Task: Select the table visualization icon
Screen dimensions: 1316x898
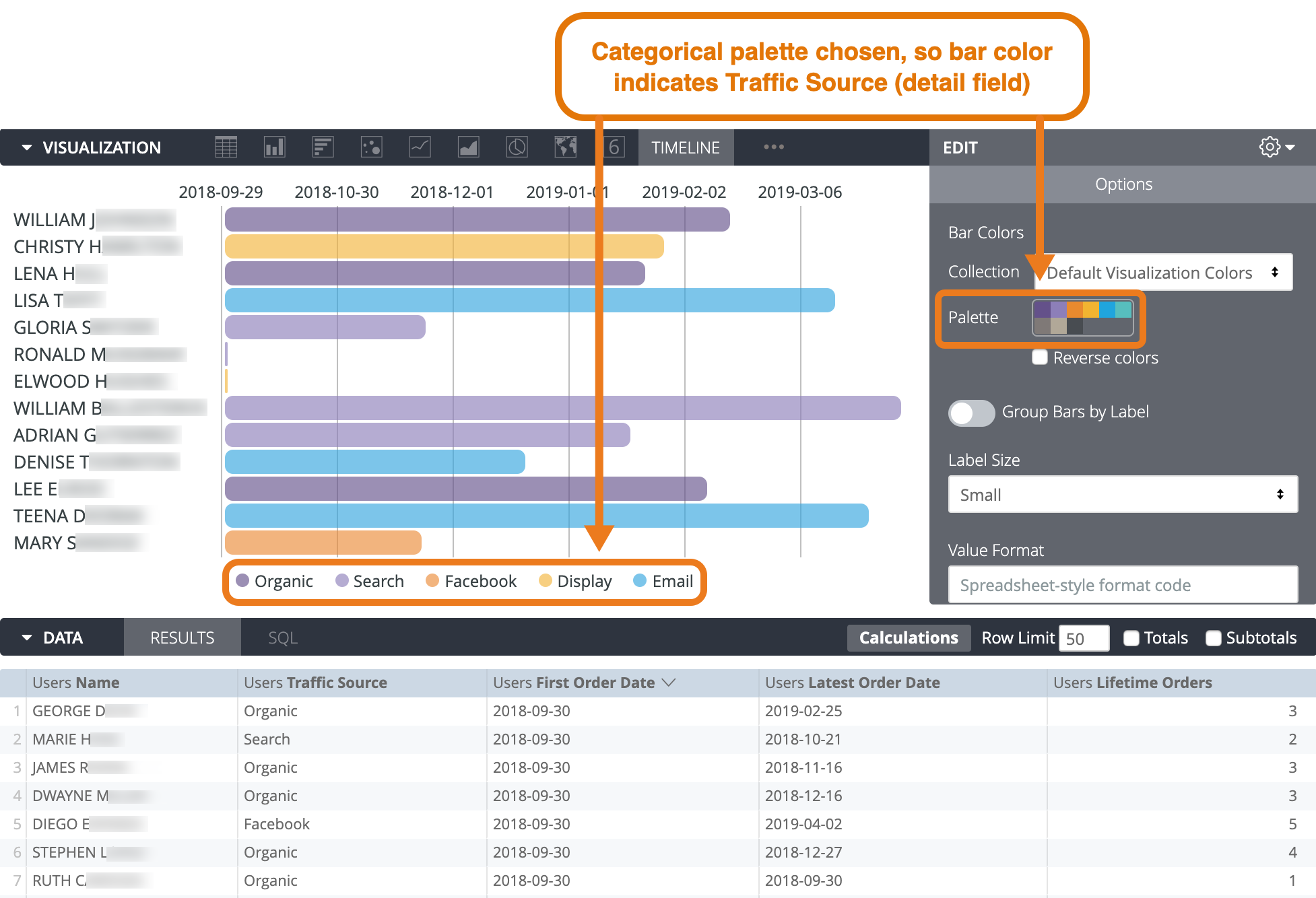Action: (x=226, y=147)
